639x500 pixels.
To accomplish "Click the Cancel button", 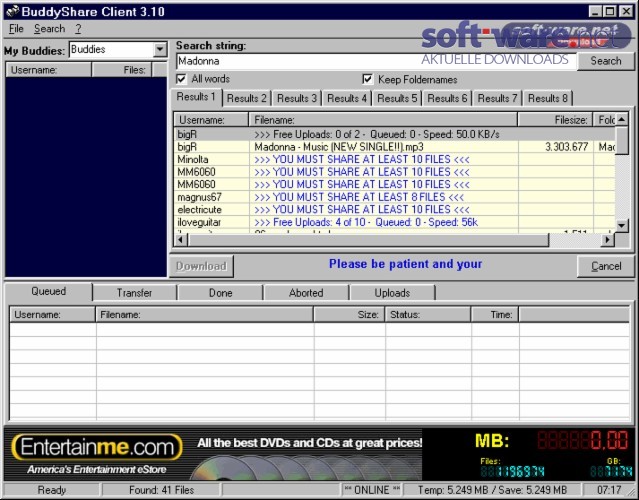I will [x=606, y=266].
